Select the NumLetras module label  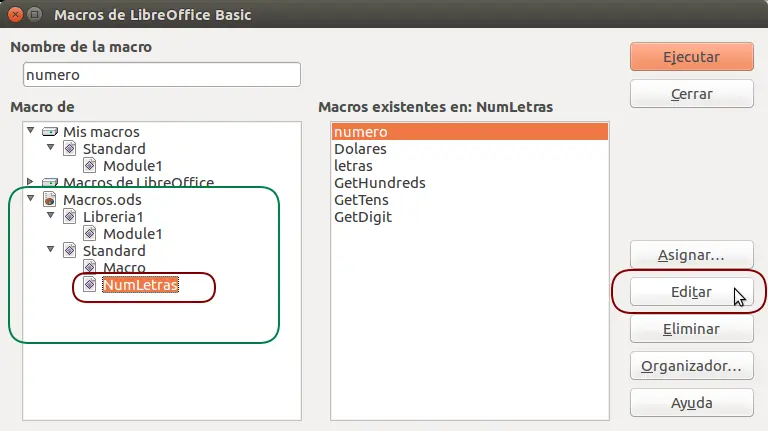(140, 285)
